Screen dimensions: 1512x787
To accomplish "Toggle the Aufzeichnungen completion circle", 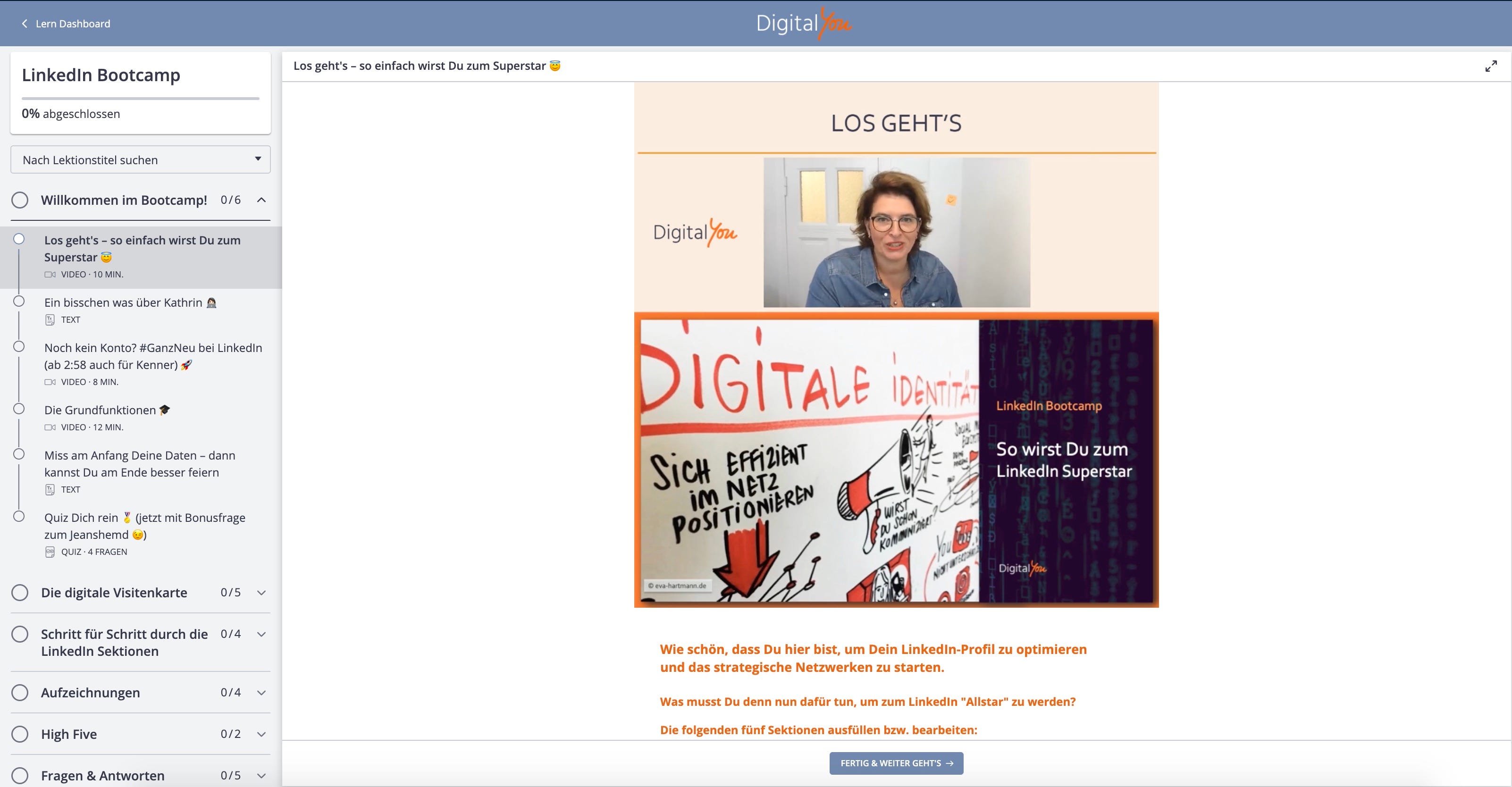I will click(x=20, y=693).
